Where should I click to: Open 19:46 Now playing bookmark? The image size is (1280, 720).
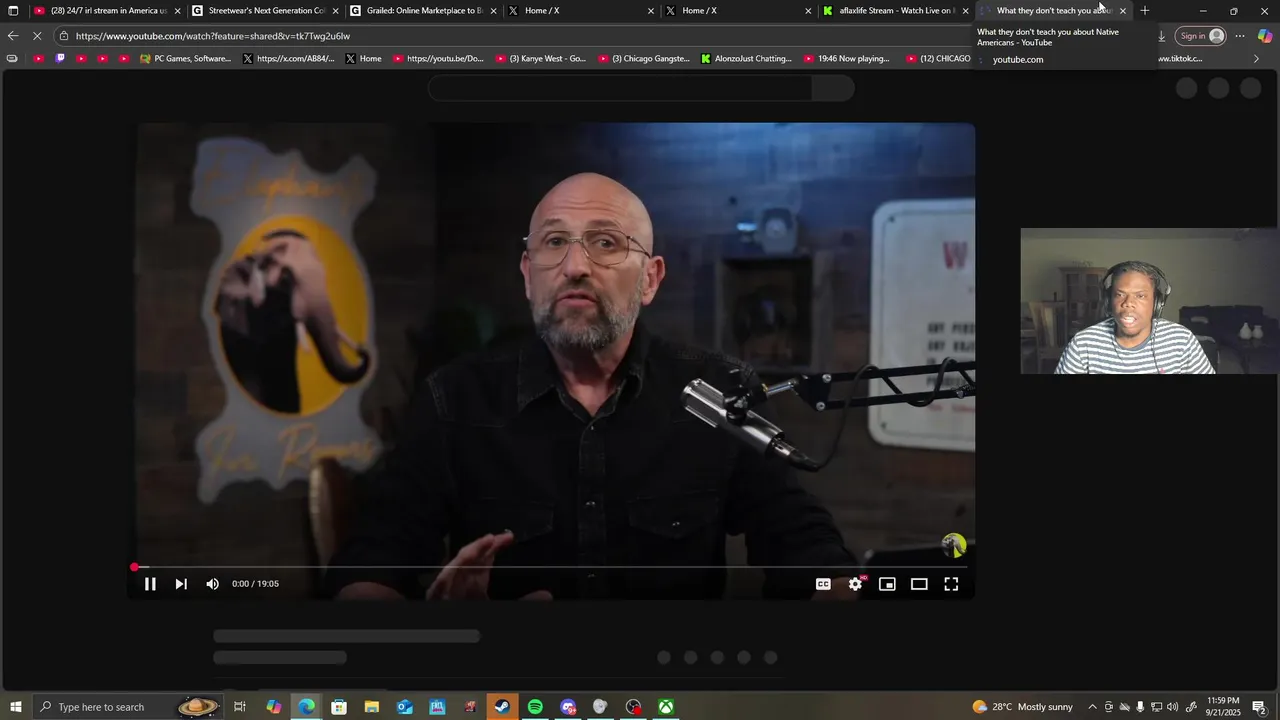coord(847,59)
